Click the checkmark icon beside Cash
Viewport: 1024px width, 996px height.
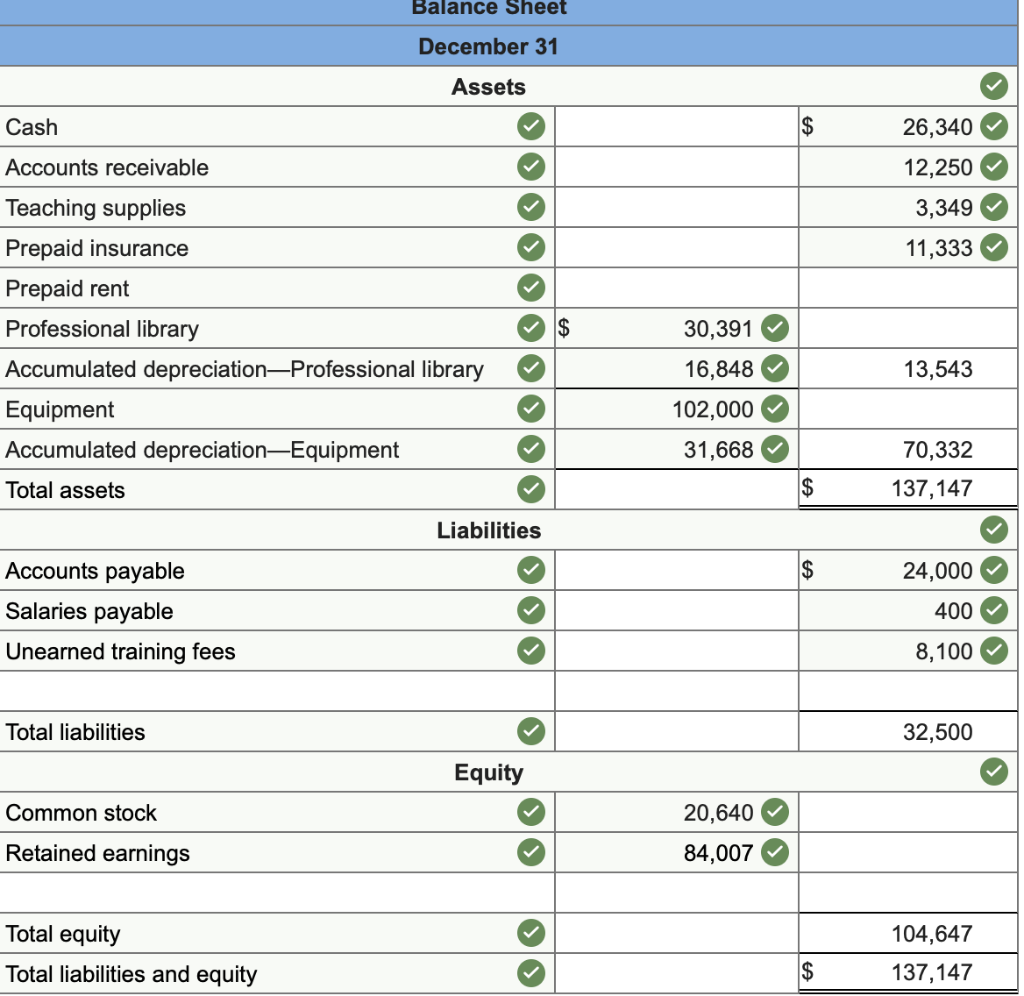[x=528, y=126]
